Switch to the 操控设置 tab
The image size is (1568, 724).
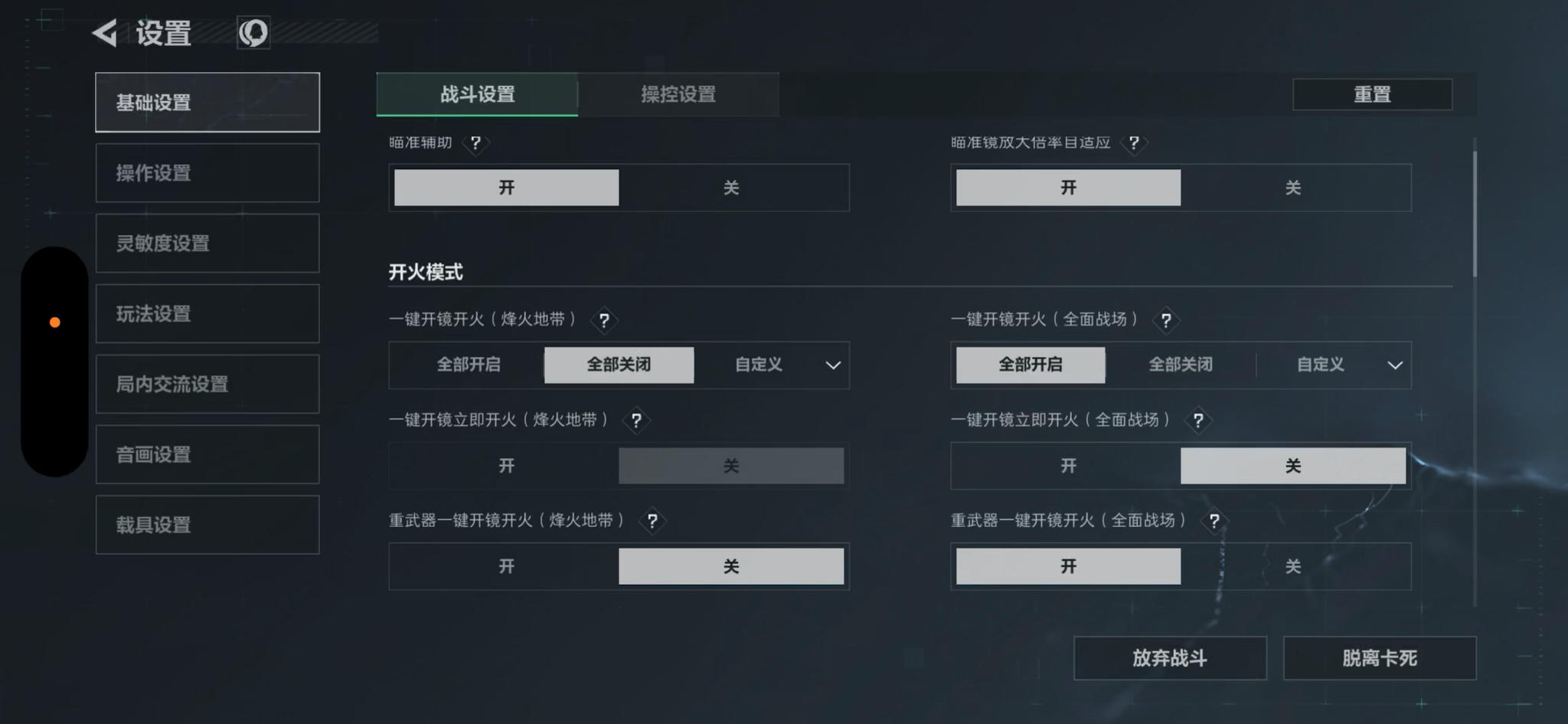pos(678,94)
